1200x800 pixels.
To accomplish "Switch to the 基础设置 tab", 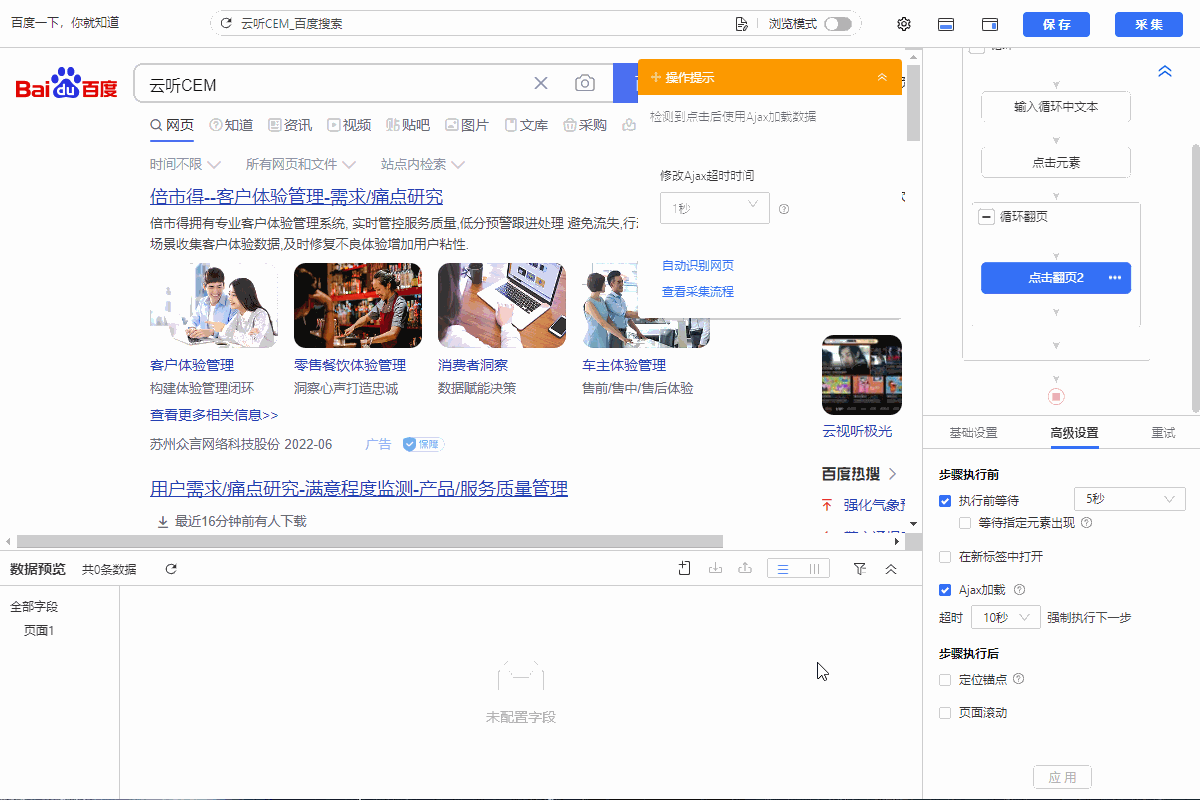I will click(973, 433).
